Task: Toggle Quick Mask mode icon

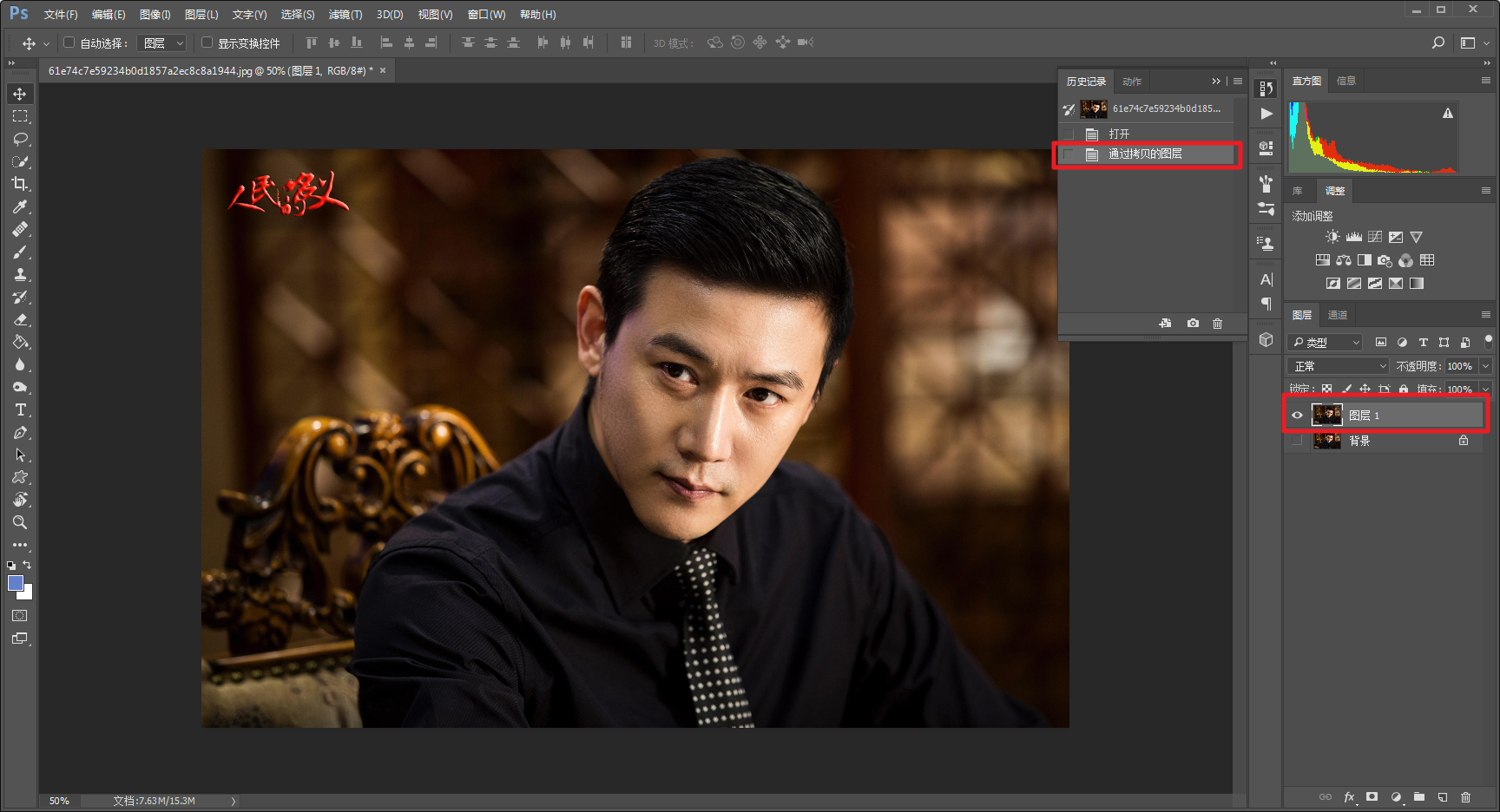Action: [x=20, y=616]
